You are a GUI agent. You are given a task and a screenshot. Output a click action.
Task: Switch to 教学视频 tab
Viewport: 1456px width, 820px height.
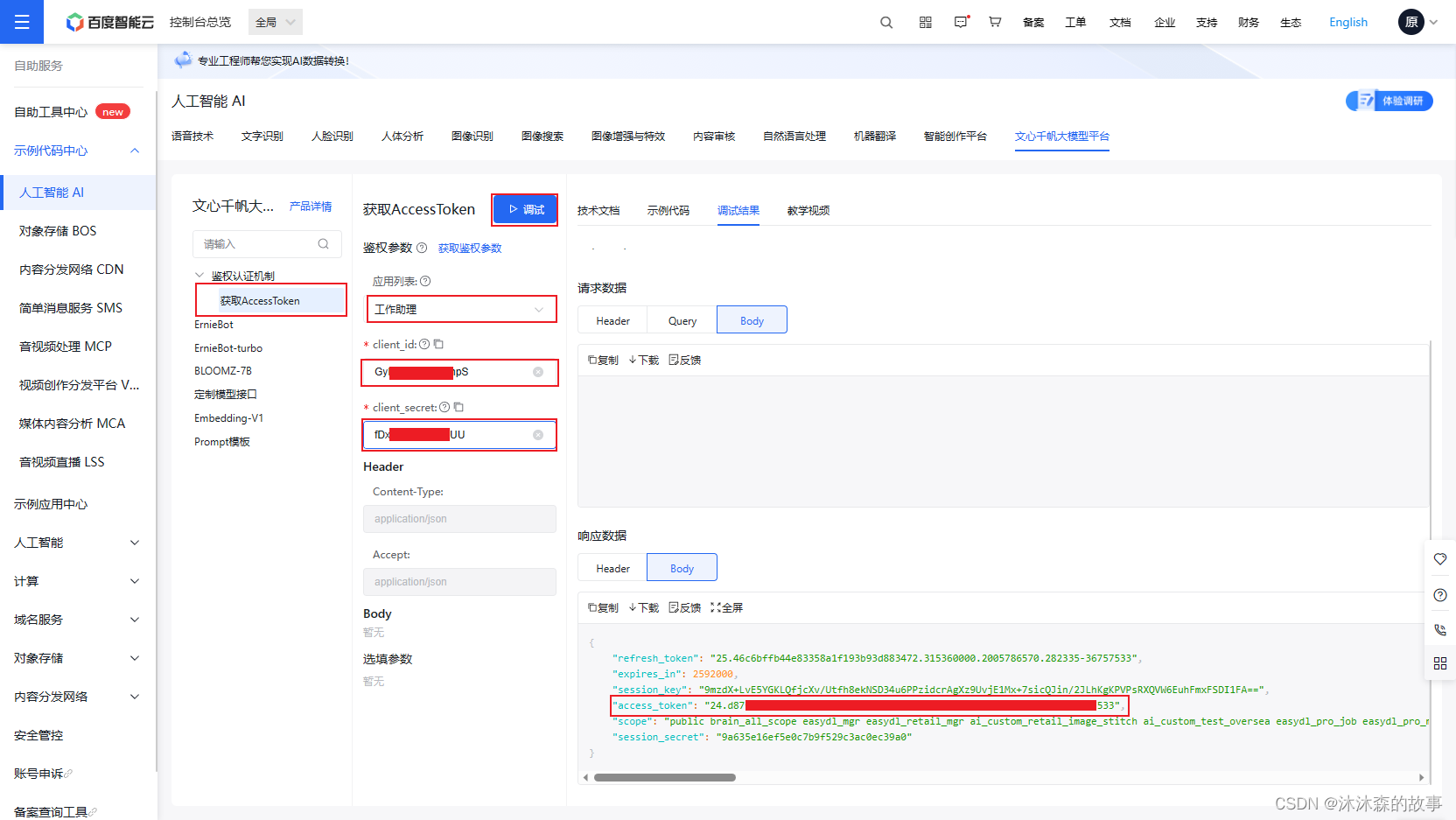(808, 210)
